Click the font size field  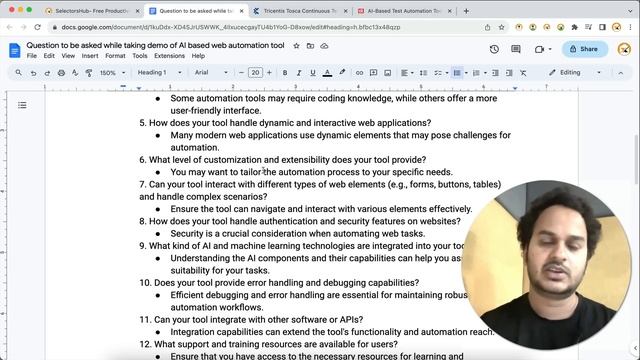click(x=255, y=73)
